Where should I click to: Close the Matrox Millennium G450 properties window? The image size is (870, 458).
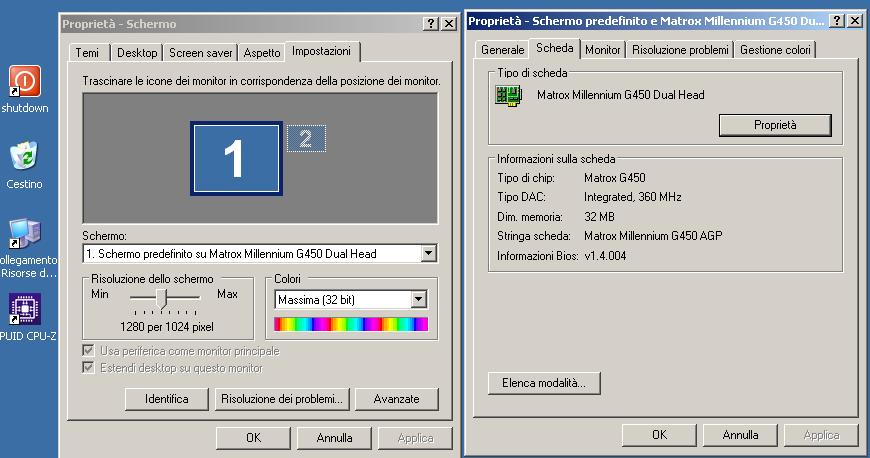(855, 21)
